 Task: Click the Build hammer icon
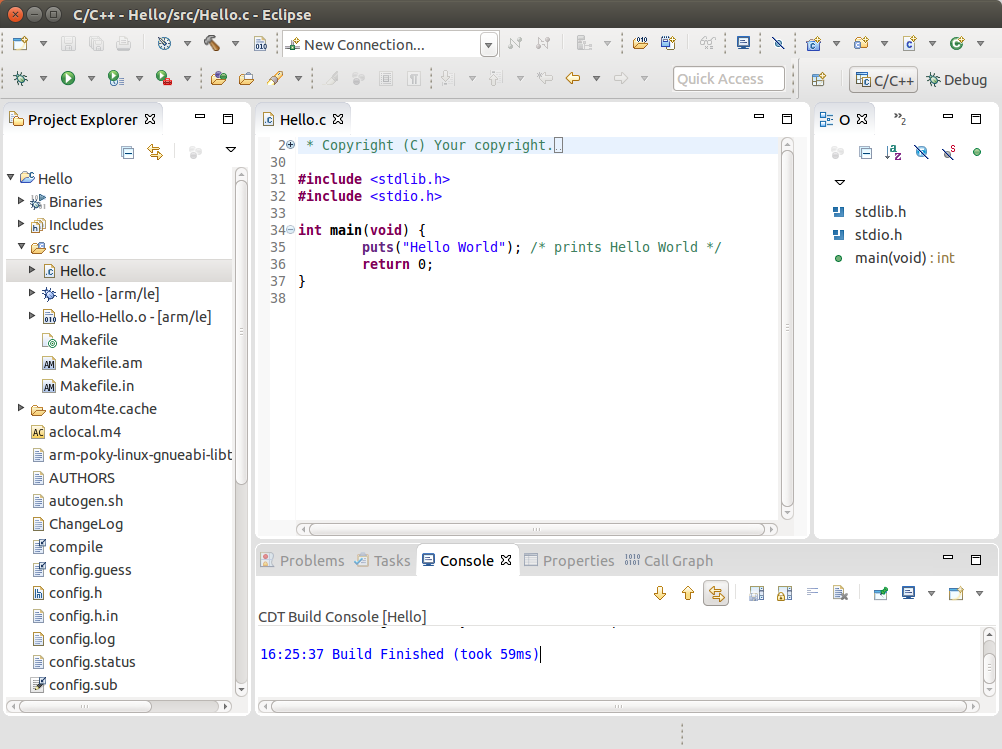(x=211, y=44)
